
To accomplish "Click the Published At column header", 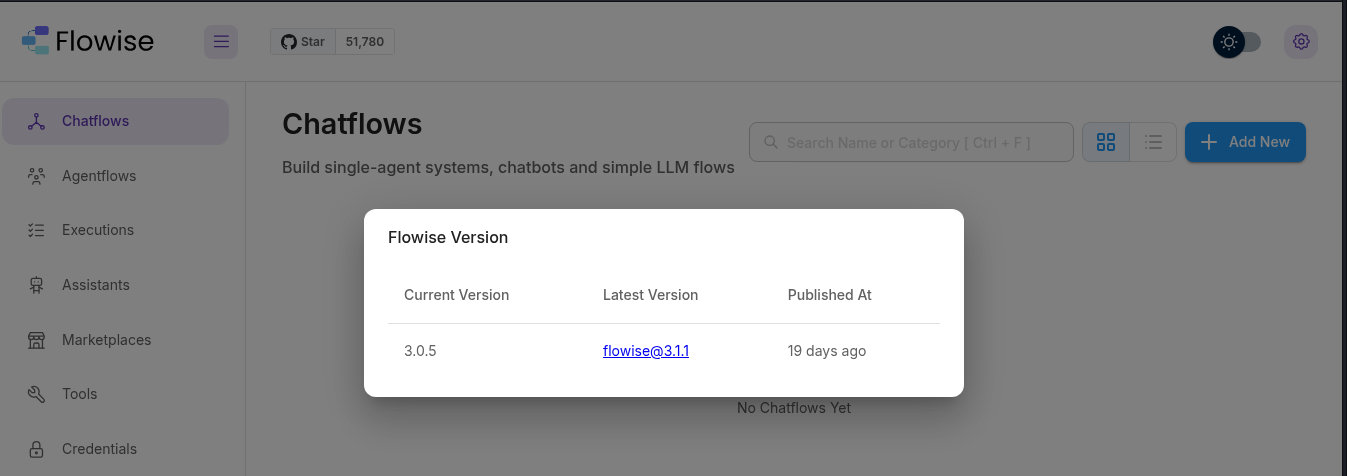I will coord(830,295).
